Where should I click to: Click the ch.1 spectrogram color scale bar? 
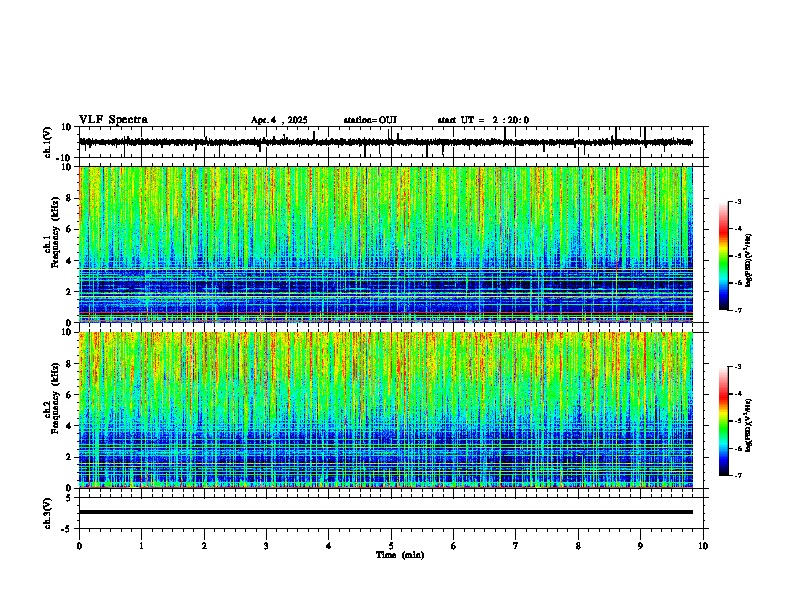[x=723, y=256]
